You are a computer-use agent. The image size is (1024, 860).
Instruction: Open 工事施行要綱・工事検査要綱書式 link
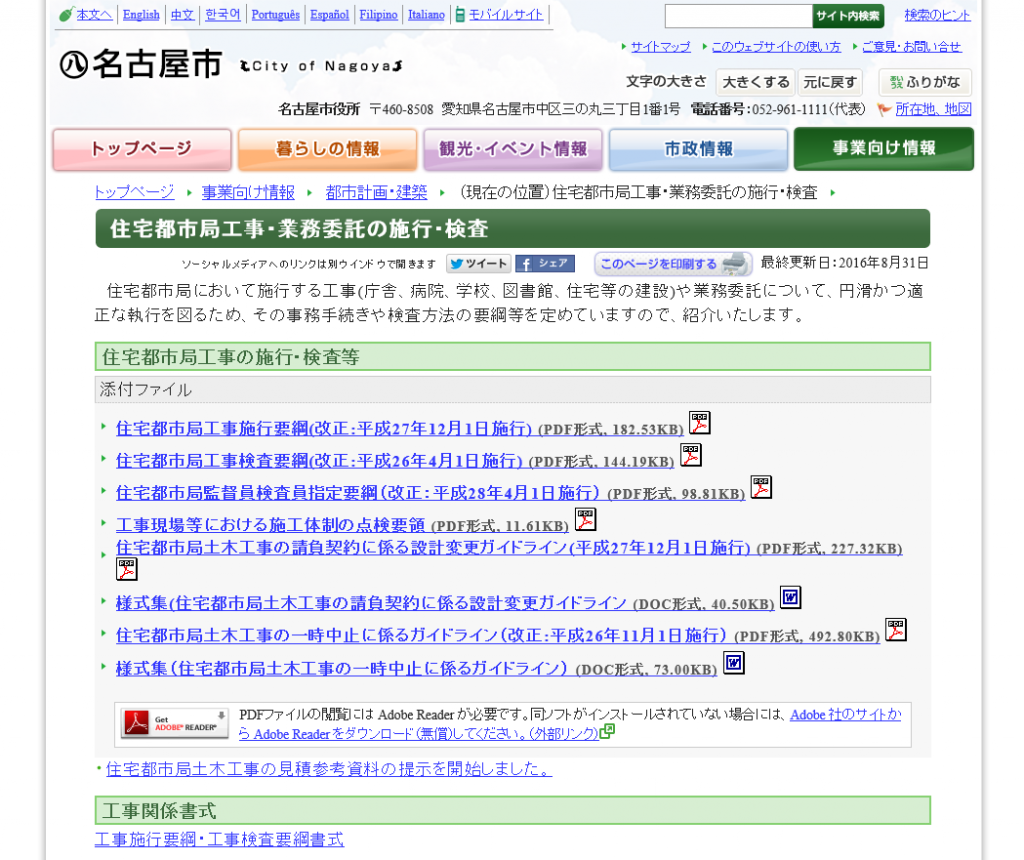[x=219, y=840]
